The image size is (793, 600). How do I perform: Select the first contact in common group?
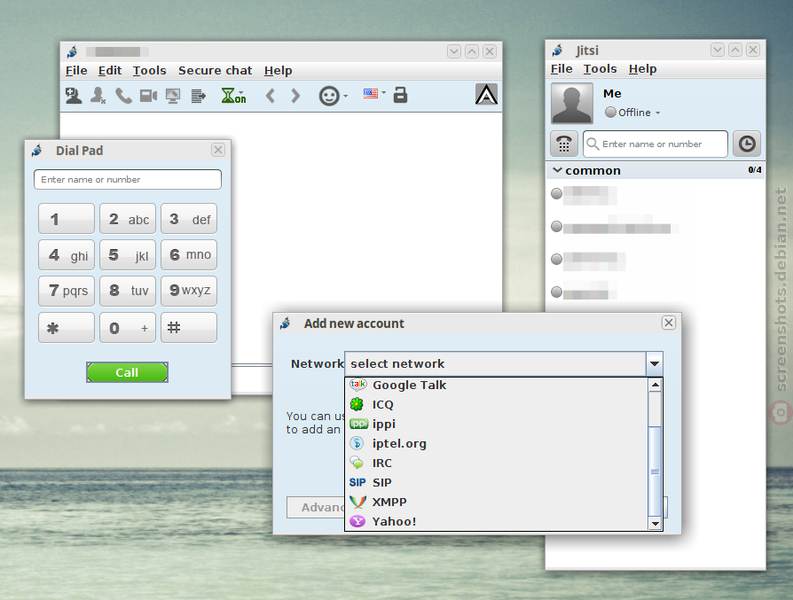point(655,194)
